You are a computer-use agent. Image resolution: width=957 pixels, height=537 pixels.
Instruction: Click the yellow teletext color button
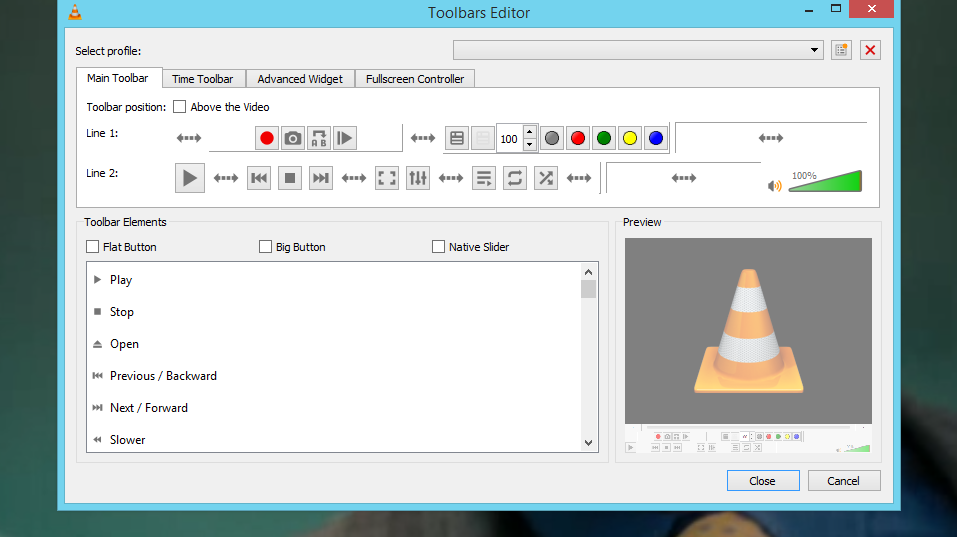630,139
